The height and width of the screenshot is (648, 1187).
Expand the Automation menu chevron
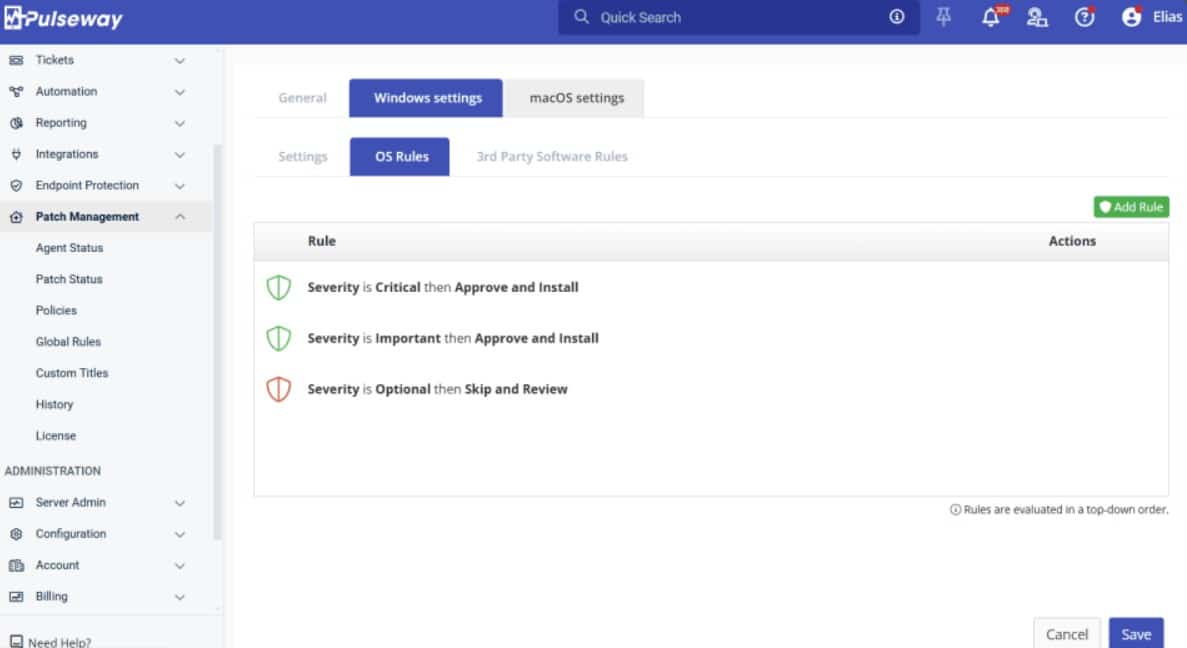[179, 92]
